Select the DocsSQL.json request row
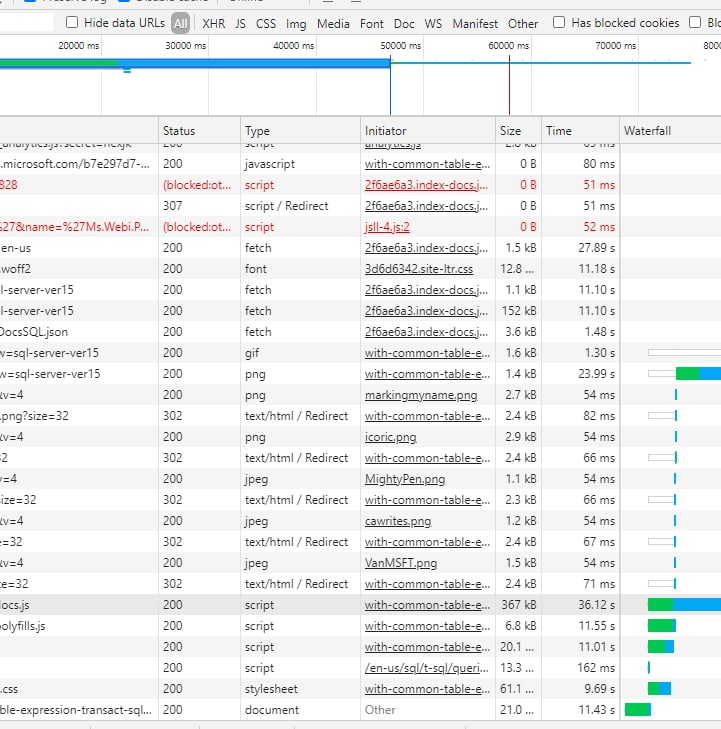 pyautogui.click(x=35, y=332)
